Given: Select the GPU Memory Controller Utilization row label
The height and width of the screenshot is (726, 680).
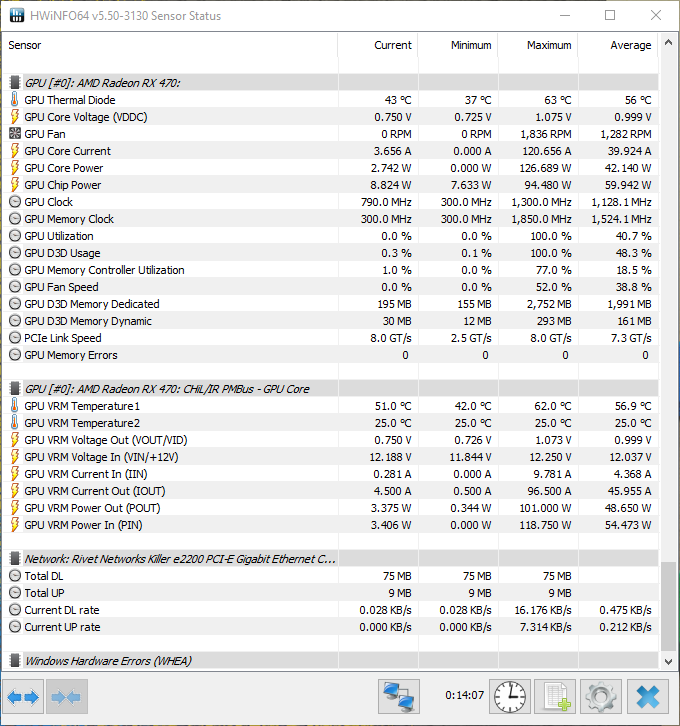Looking at the screenshot, I should tap(104, 270).
